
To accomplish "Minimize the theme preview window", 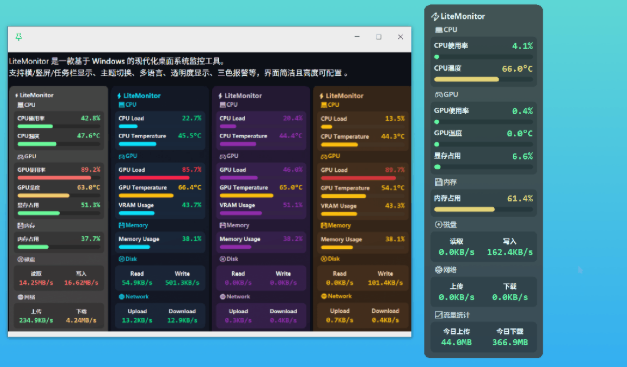I will point(357,37).
